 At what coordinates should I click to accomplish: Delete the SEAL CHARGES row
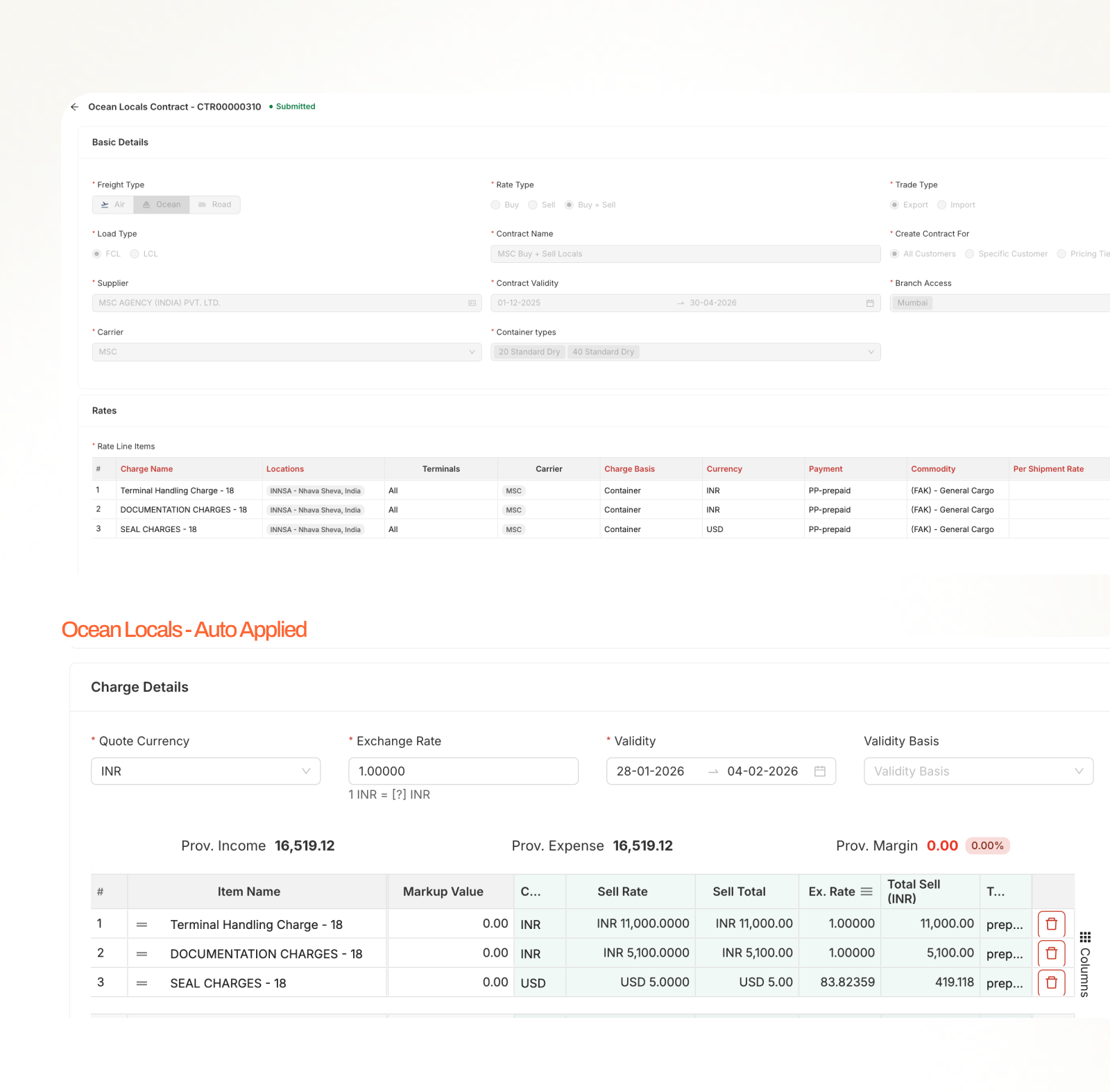(1051, 982)
